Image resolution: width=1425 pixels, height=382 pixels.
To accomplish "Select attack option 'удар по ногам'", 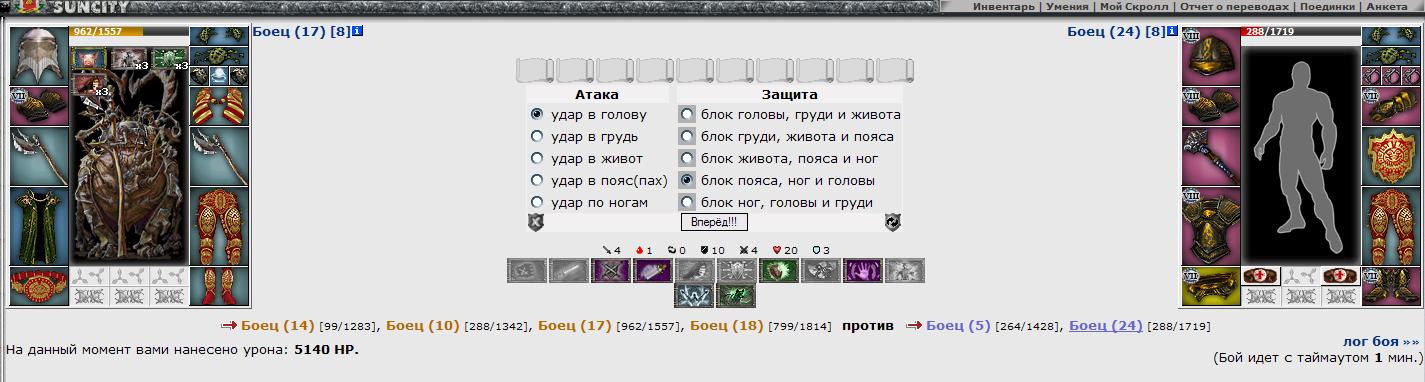I will pos(537,203).
